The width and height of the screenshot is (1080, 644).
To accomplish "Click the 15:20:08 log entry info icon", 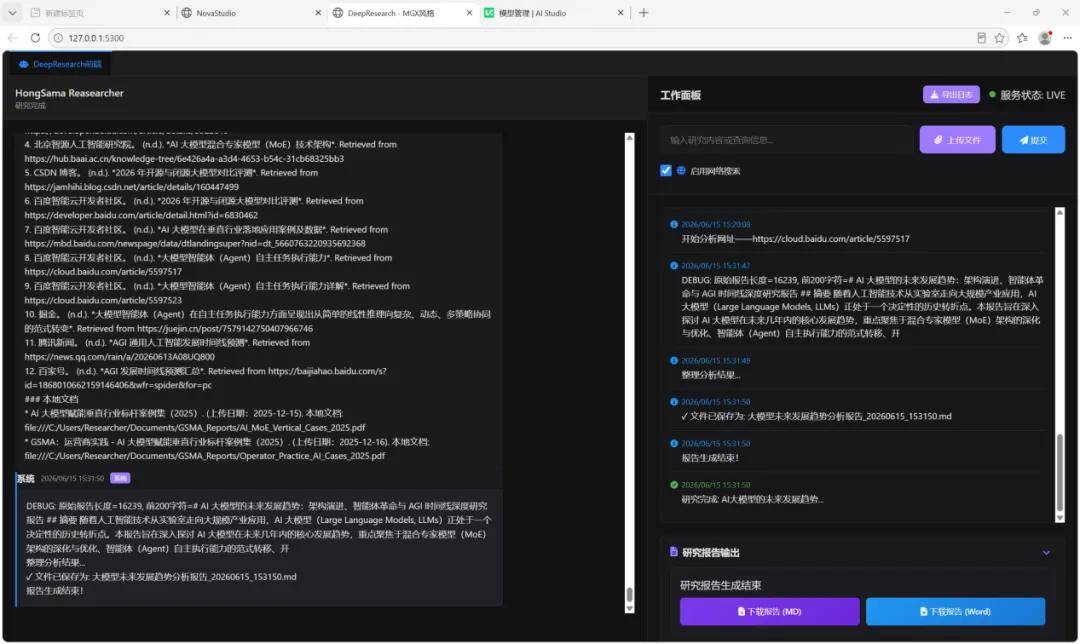I will pyautogui.click(x=674, y=224).
